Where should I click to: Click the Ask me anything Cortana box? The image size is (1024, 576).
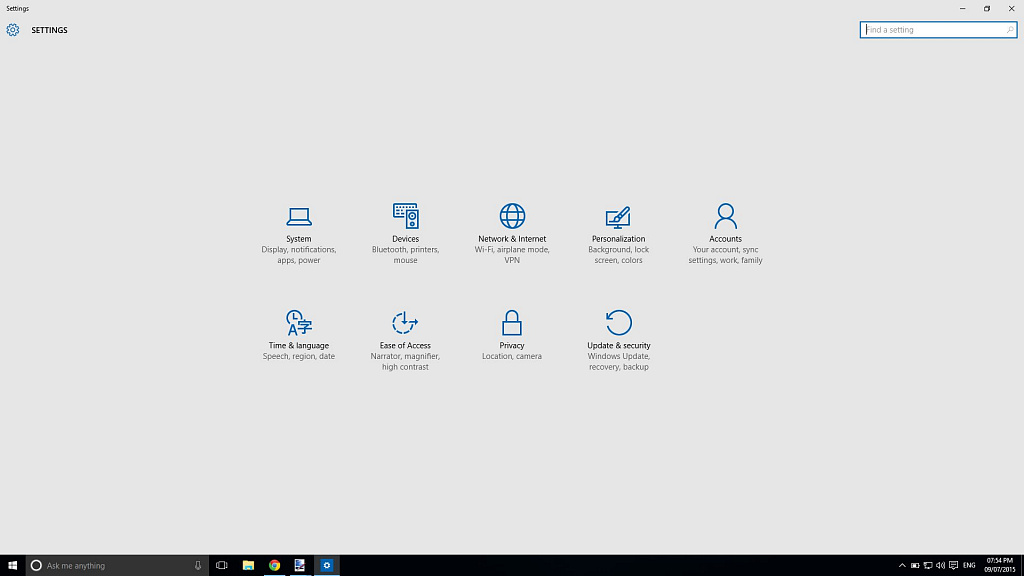[x=117, y=566]
